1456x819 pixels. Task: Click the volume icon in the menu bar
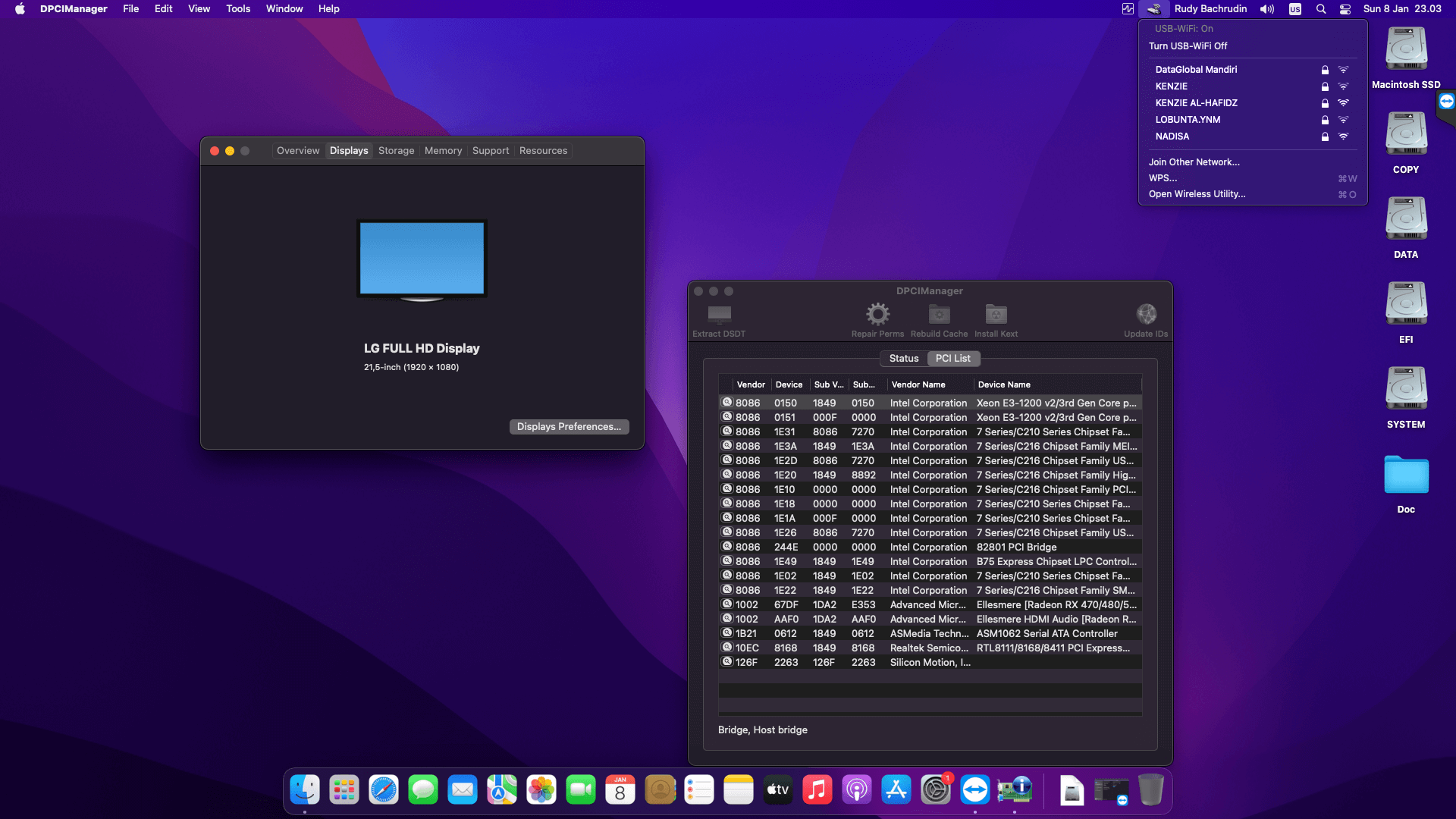click(1267, 9)
